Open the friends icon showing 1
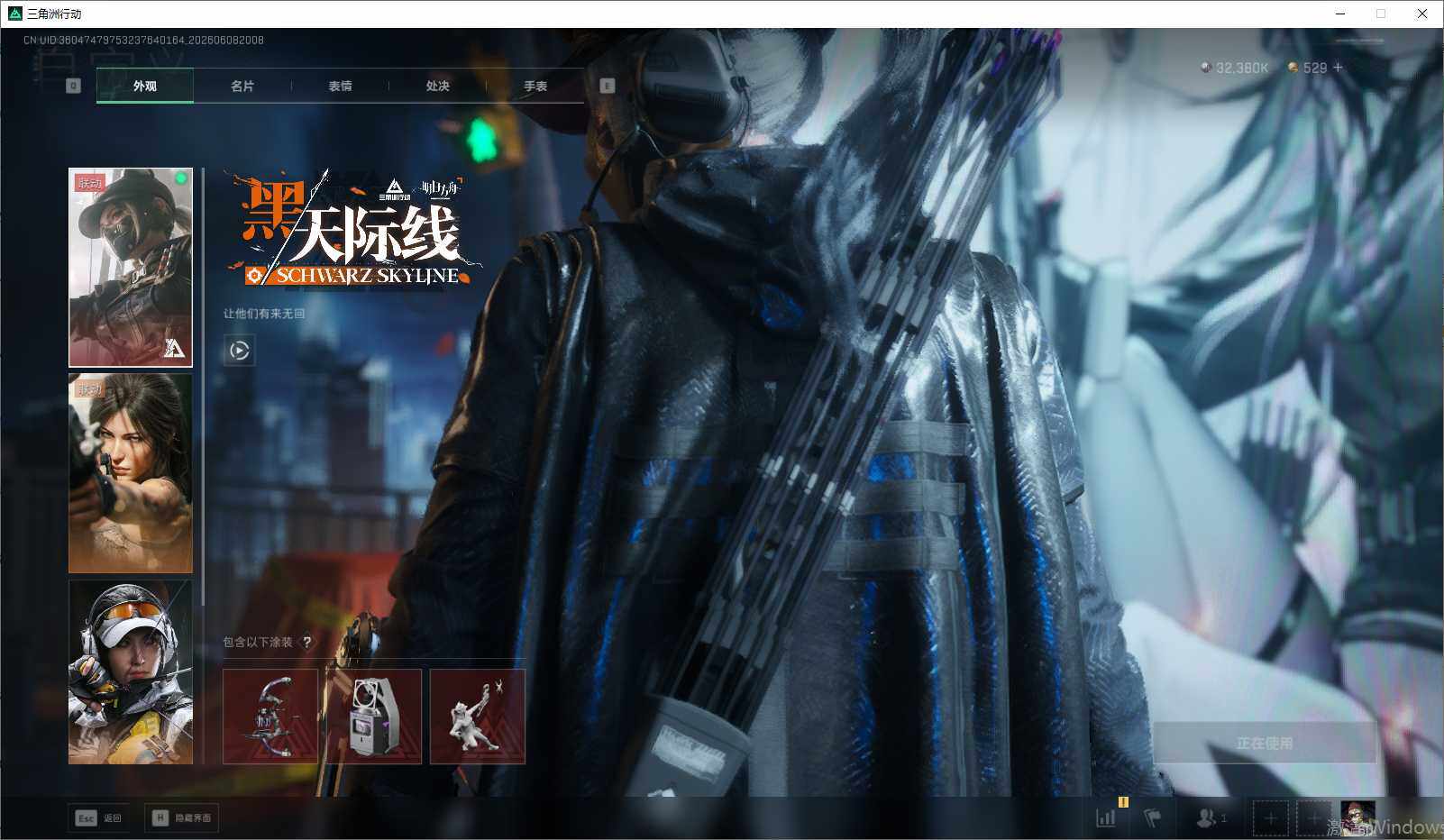 point(1211,817)
